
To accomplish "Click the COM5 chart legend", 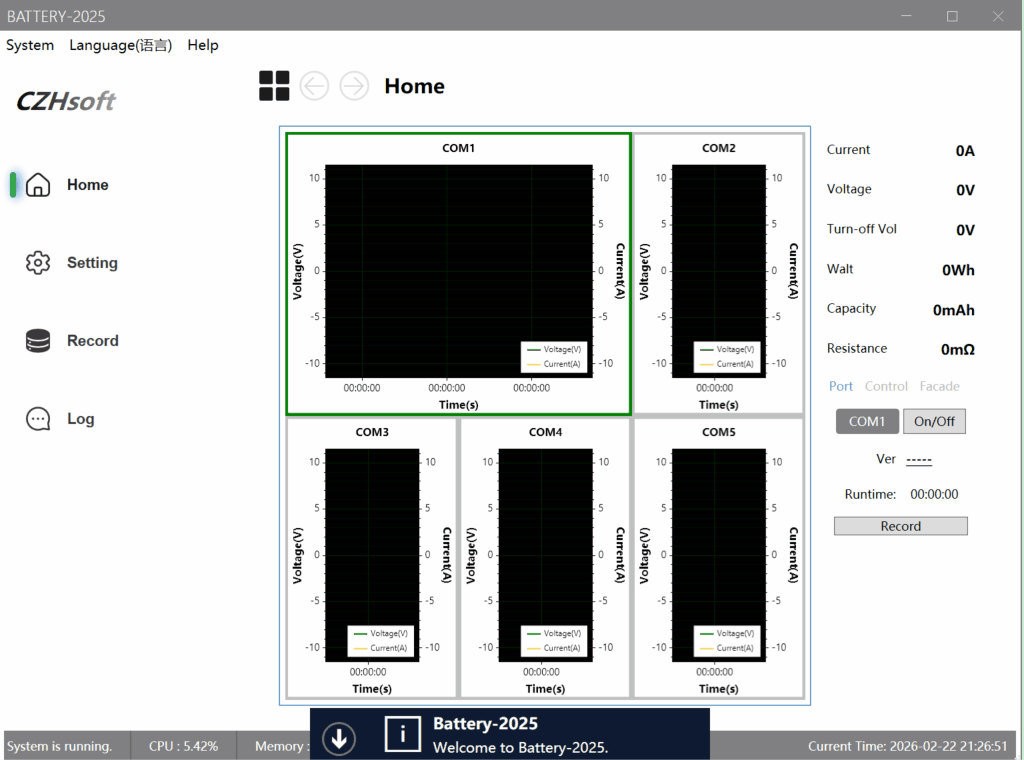I will tap(727, 641).
